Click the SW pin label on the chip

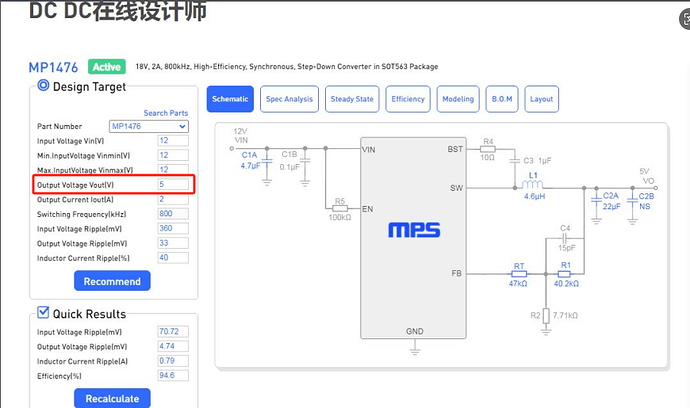click(x=456, y=188)
